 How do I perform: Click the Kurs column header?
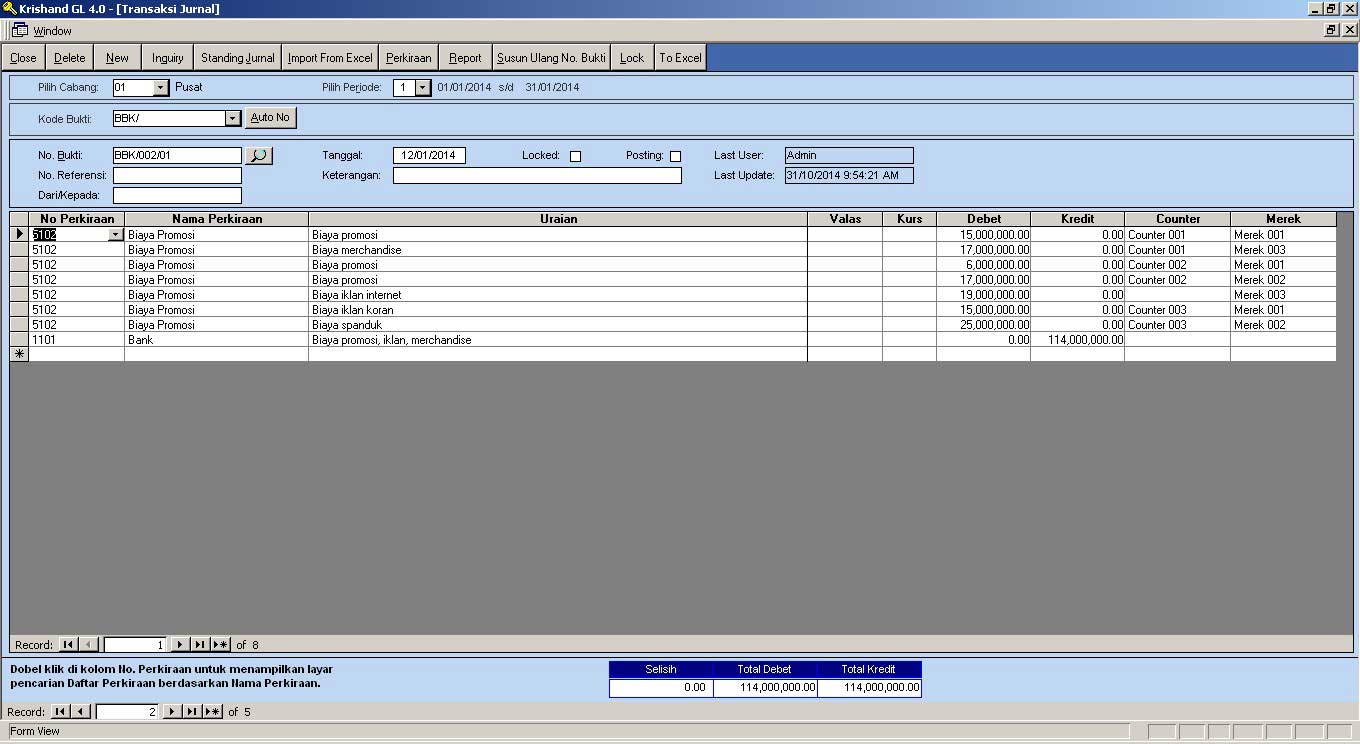click(x=910, y=219)
